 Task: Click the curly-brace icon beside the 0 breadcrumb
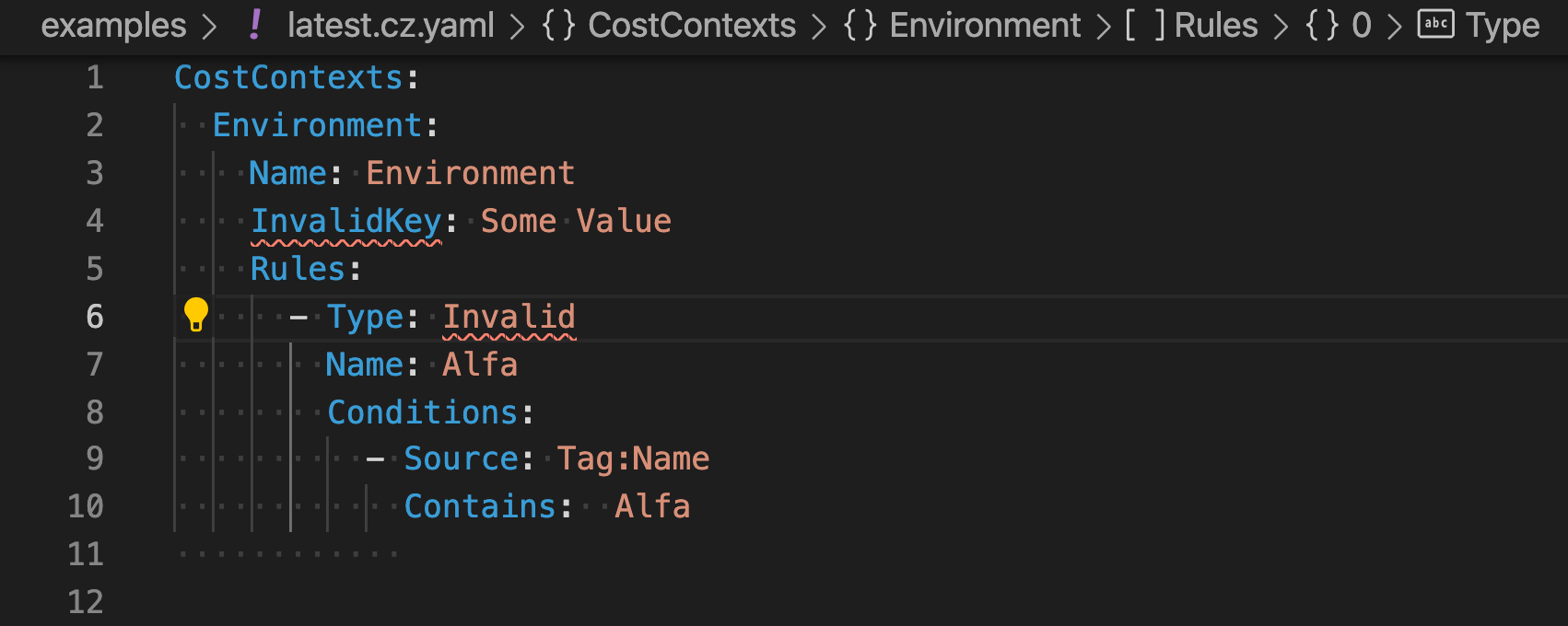(1322, 25)
